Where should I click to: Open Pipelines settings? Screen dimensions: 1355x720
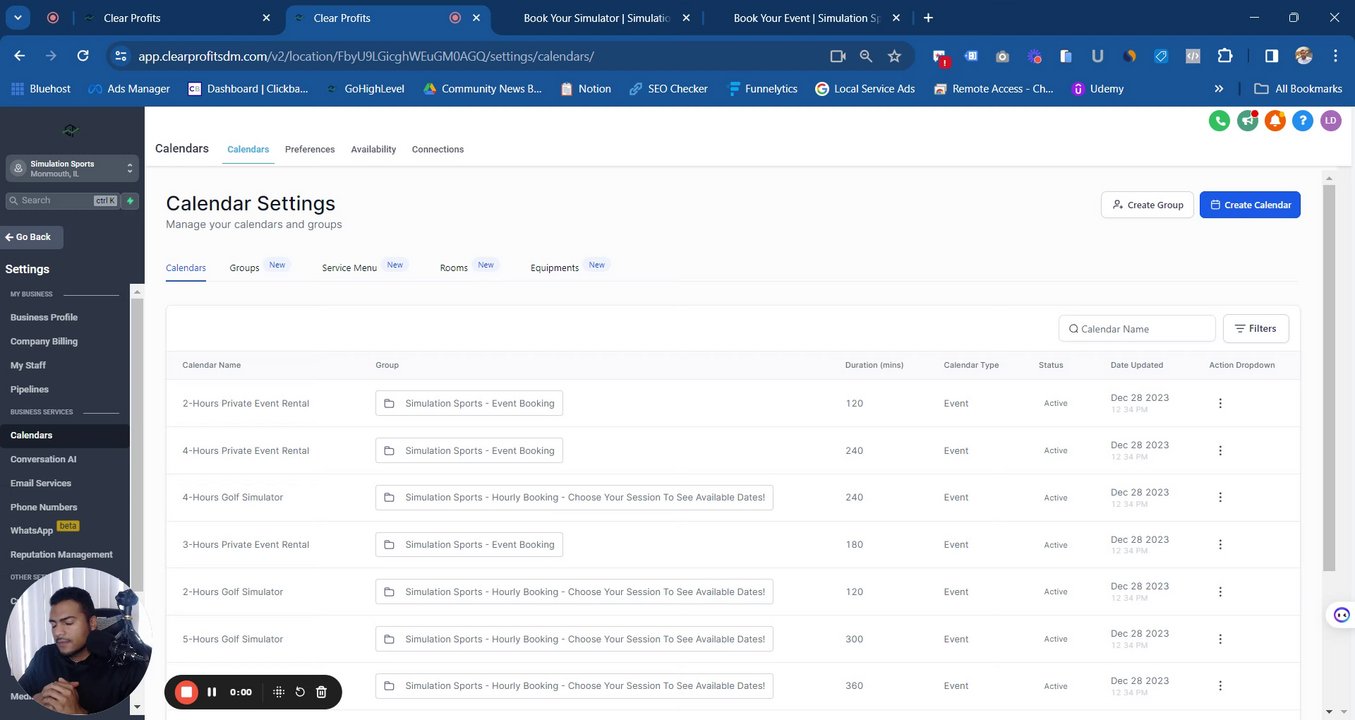[29, 389]
